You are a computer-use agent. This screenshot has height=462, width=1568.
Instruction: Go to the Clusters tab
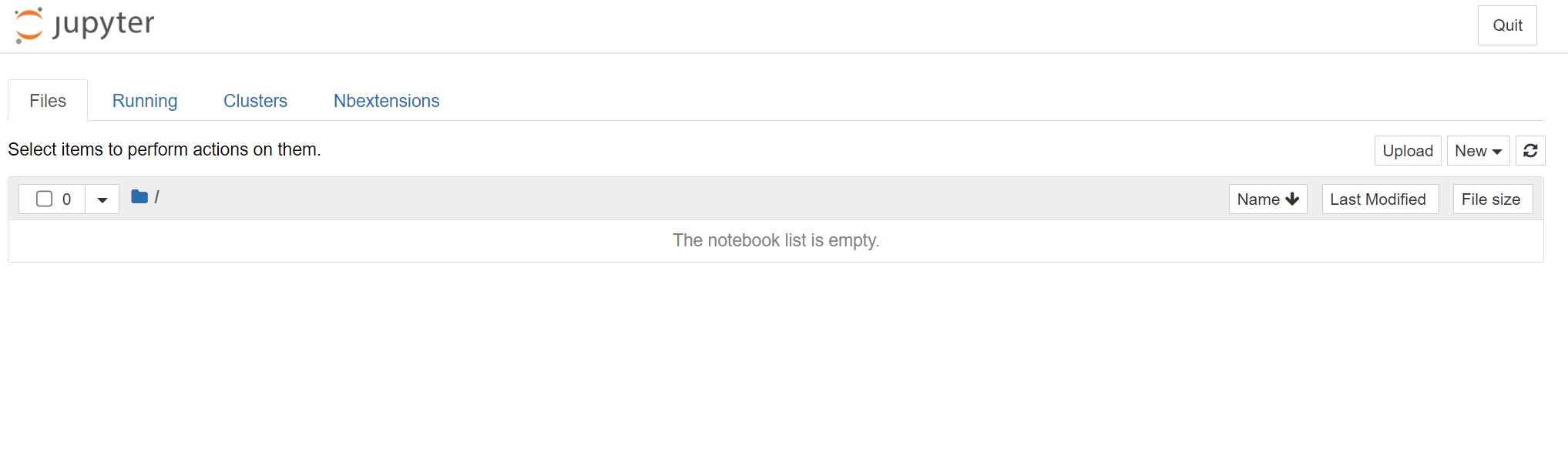click(x=255, y=101)
